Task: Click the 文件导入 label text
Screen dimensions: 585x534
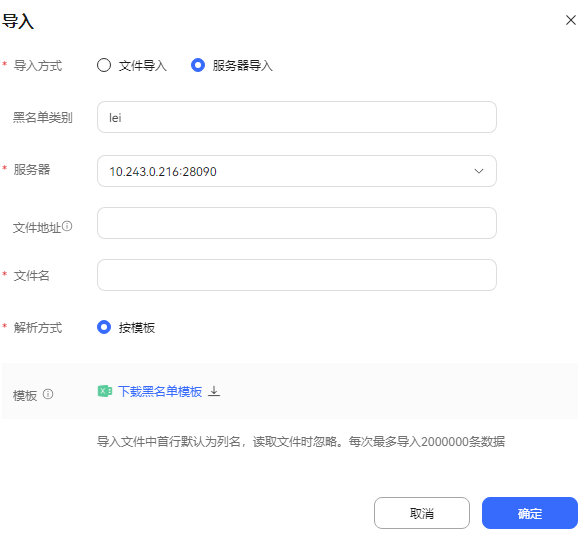Action: pos(143,66)
